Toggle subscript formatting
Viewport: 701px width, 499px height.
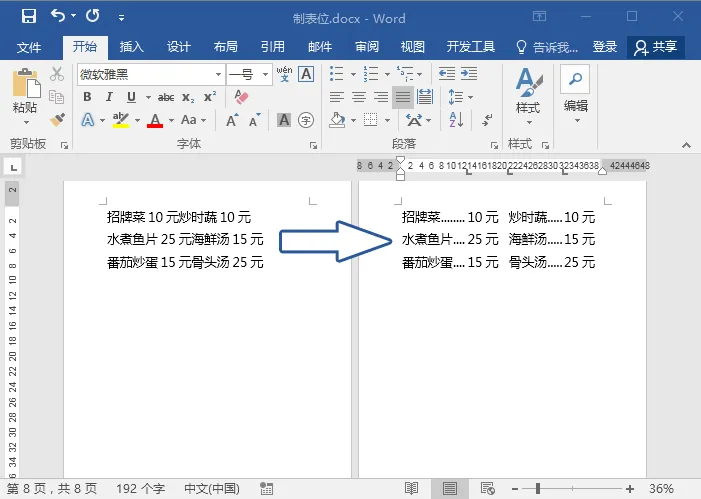point(188,97)
